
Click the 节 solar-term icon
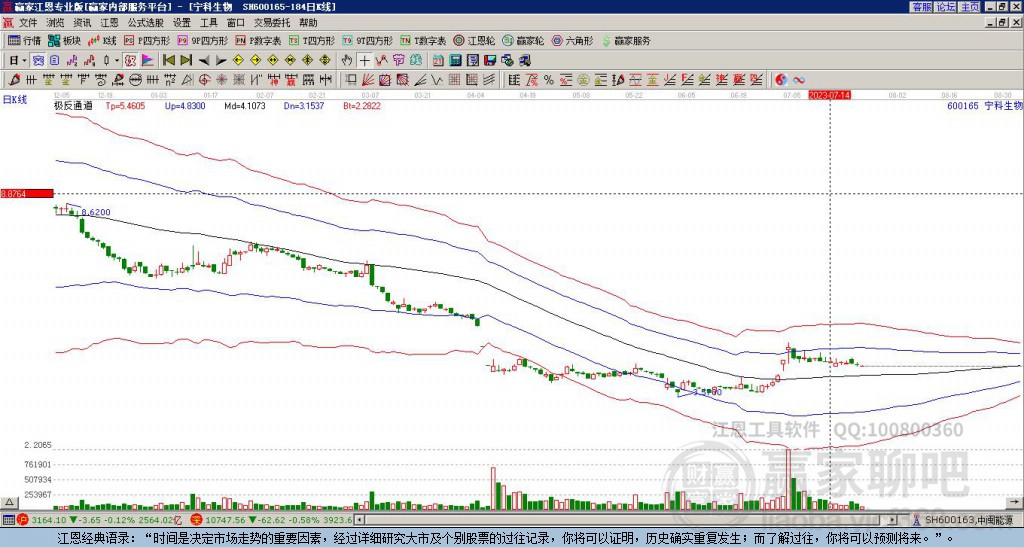tap(398, 60)
